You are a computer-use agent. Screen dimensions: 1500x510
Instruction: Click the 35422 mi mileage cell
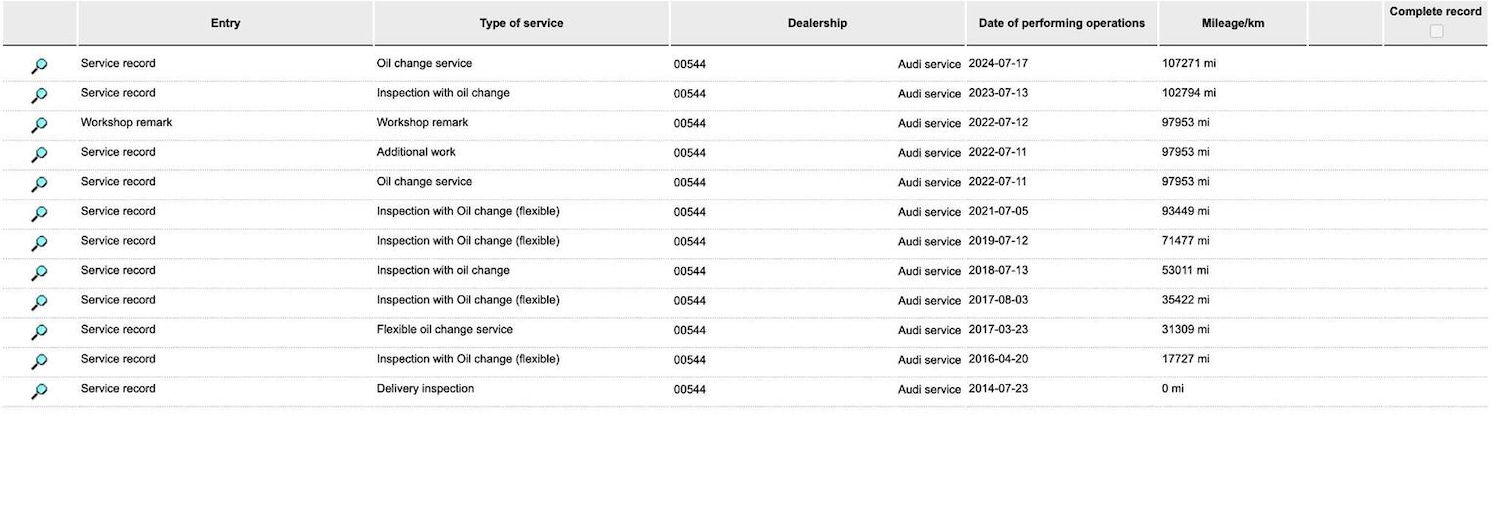(x=1185, y=300)
